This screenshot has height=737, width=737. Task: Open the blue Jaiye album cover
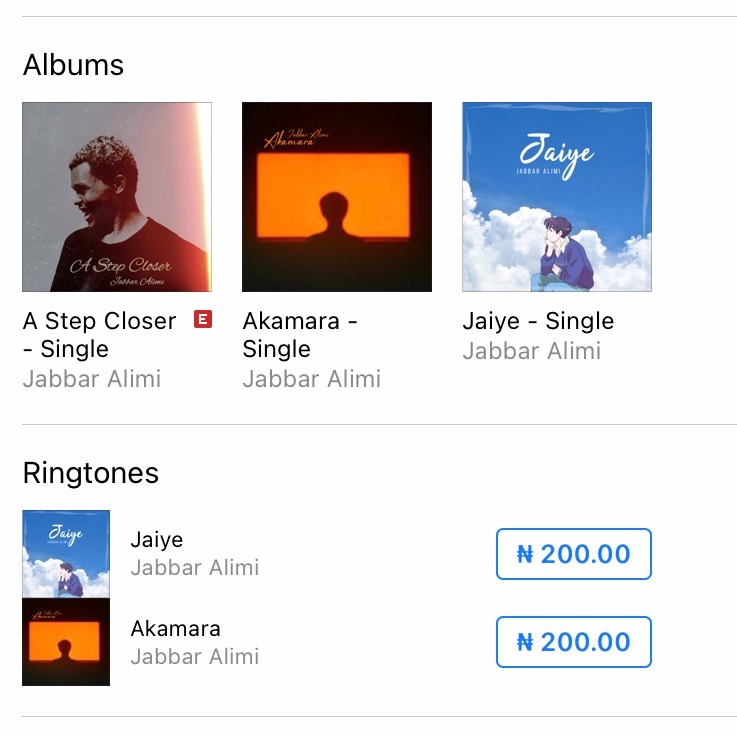click(x=557, y=197)
